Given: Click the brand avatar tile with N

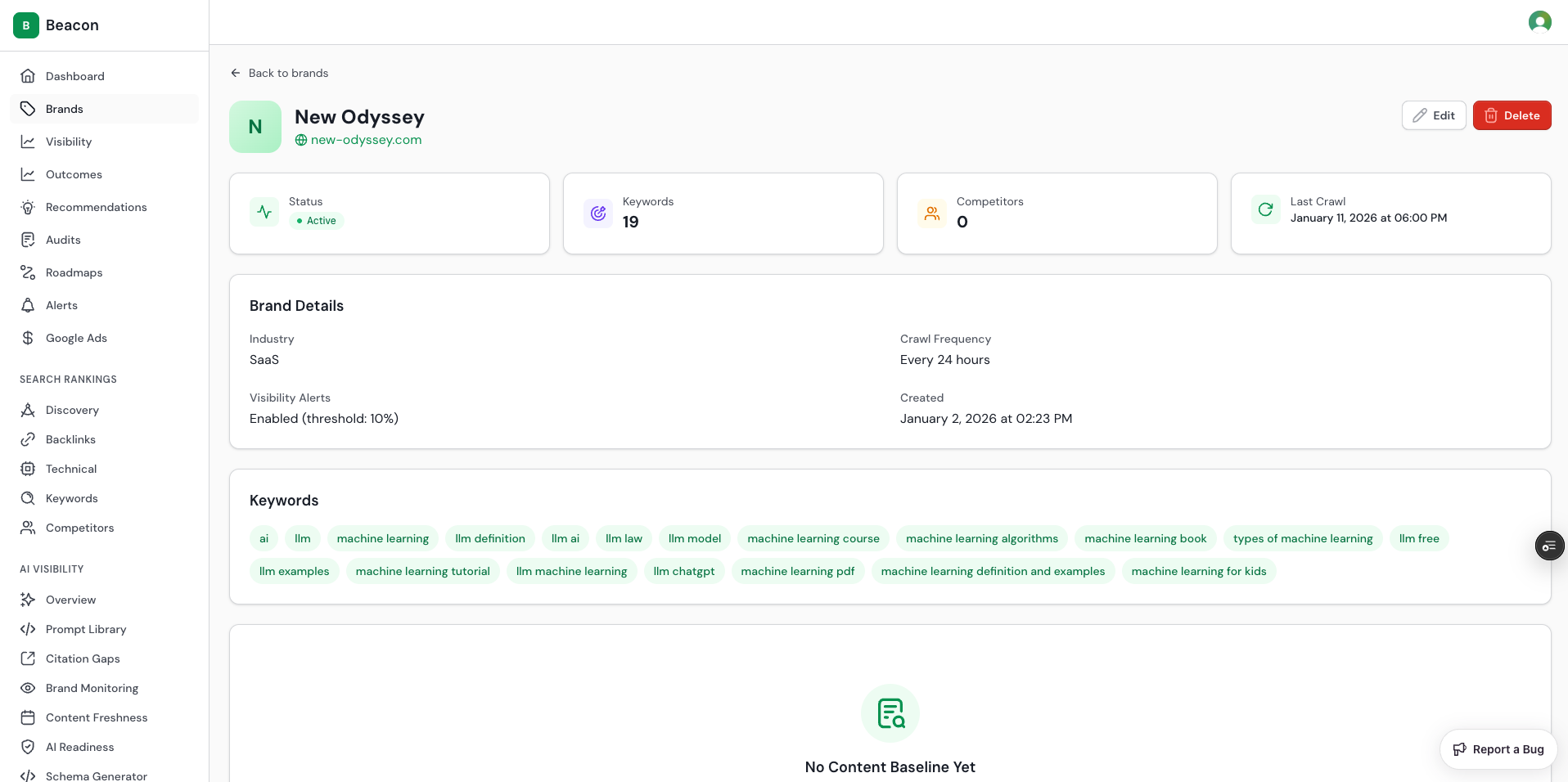Looking at the screenshot, I should [x=255, y=127].
